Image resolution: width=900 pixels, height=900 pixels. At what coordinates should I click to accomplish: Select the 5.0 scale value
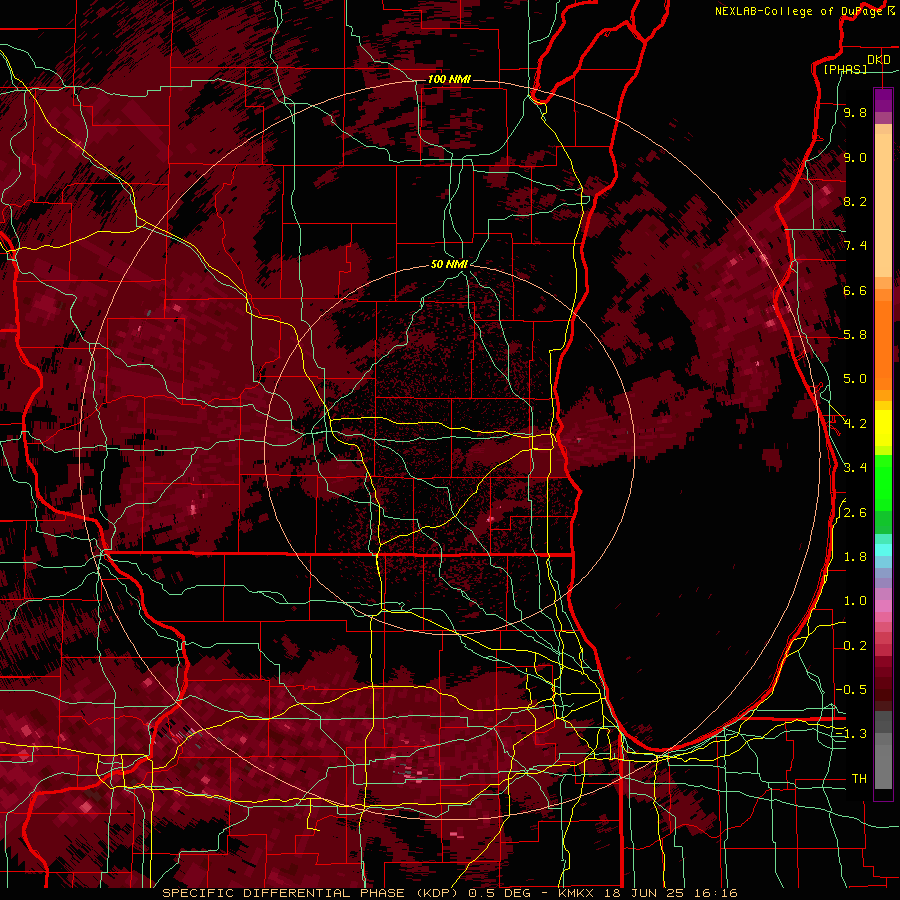pyautogui.click(x=855, y=379)
